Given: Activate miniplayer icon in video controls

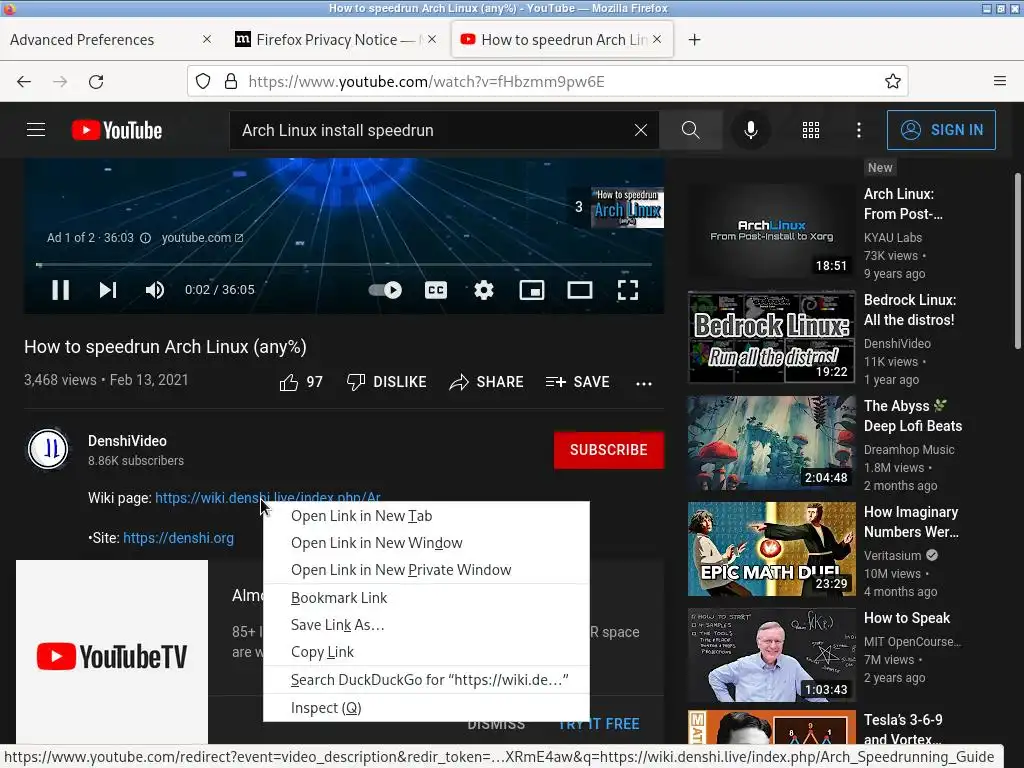Looking at the screenshot, I should pyautogui.click(x=532, y=290).
